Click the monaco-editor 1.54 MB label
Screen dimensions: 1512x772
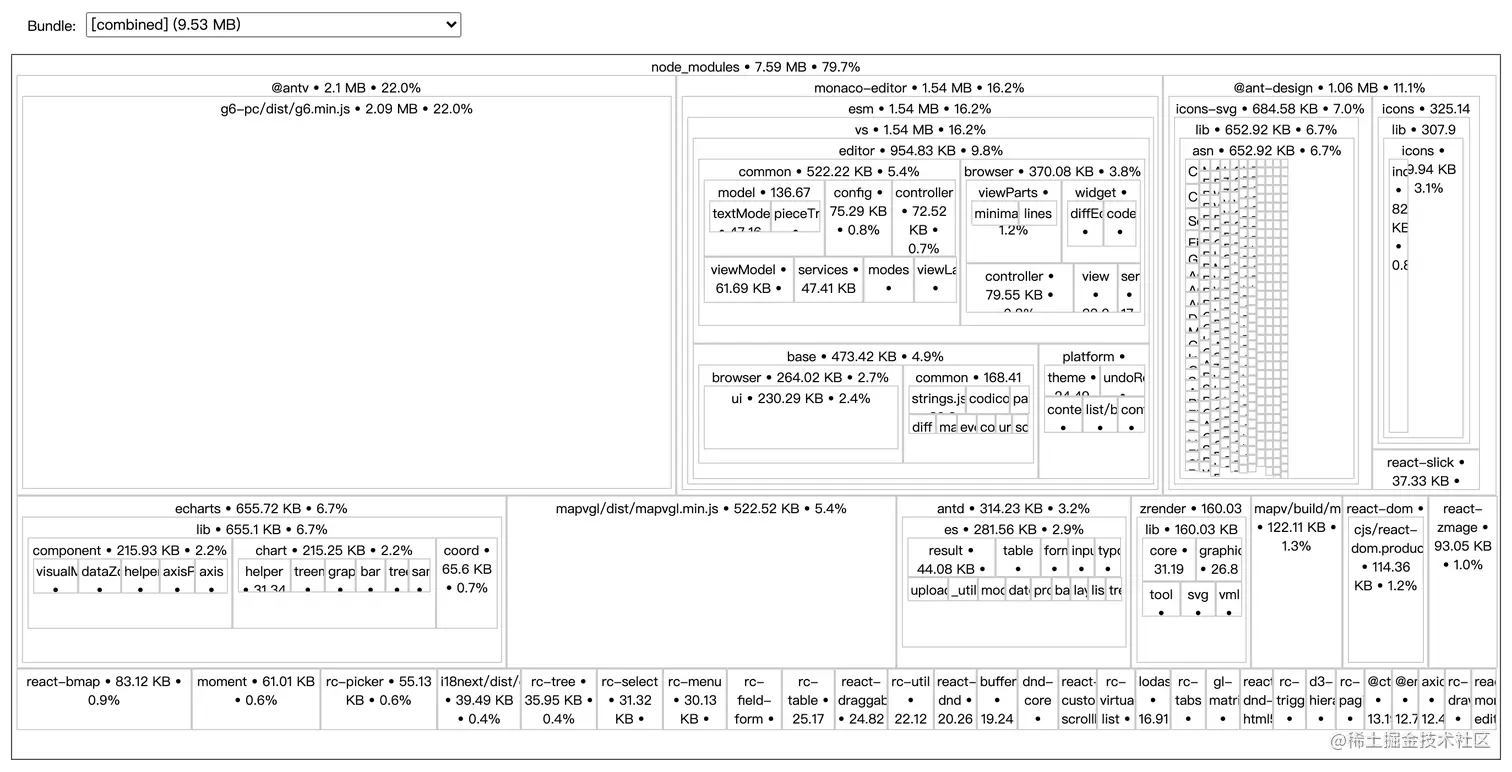pos(919,88)
